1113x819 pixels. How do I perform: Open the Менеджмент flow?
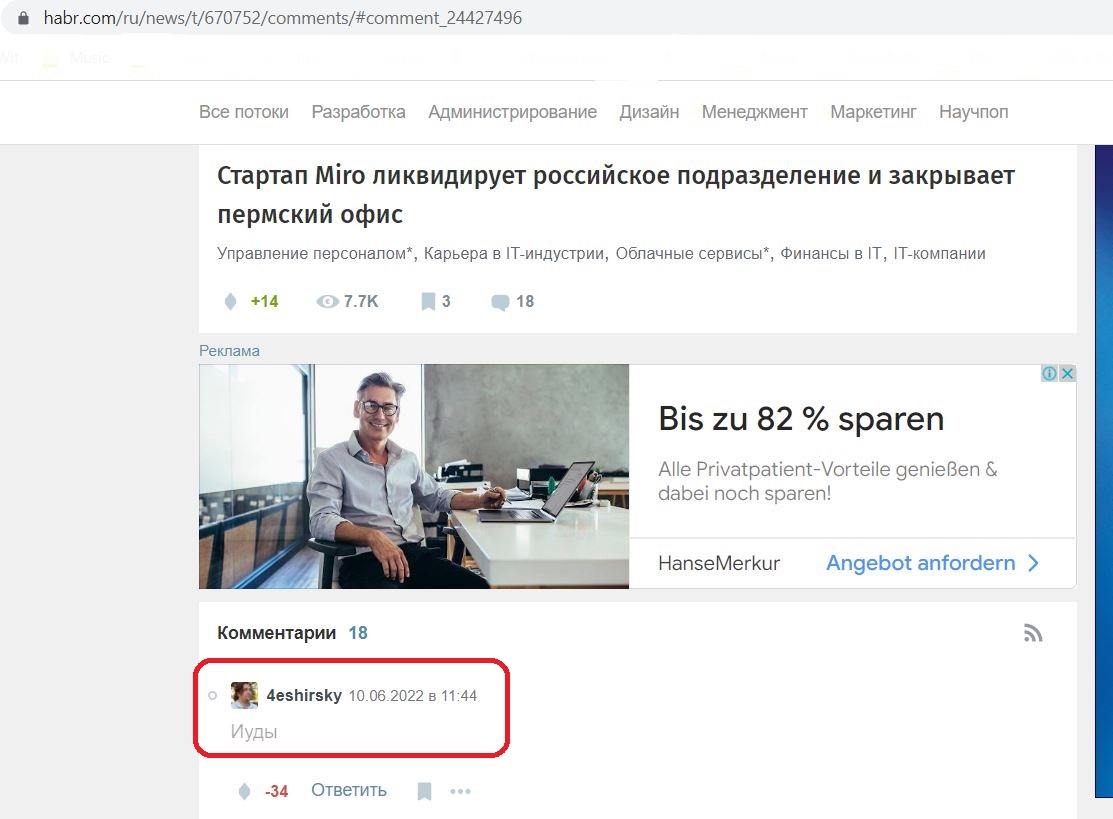[755, 112]
